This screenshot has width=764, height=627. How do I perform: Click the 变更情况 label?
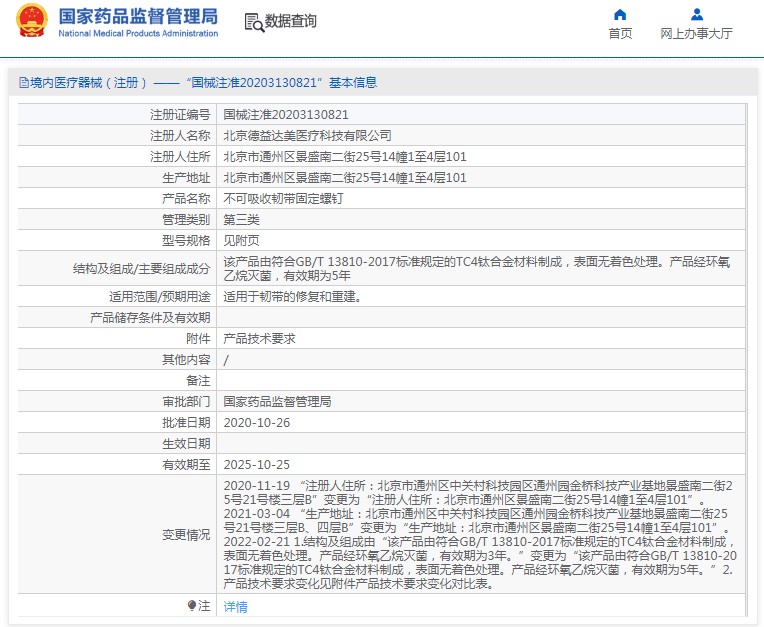coord(186,534)
